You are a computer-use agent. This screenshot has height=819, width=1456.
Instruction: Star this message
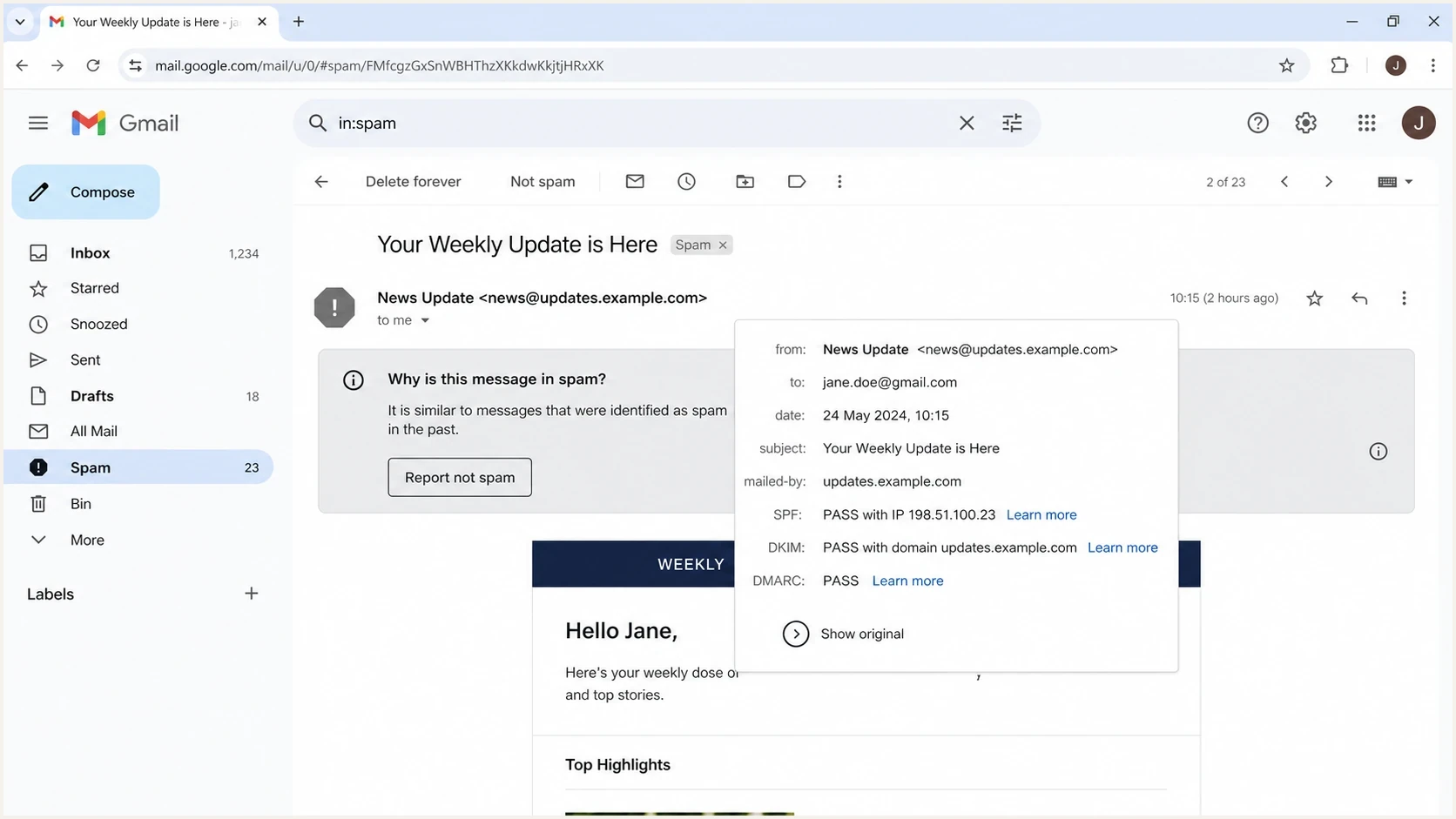point(1315,299)
